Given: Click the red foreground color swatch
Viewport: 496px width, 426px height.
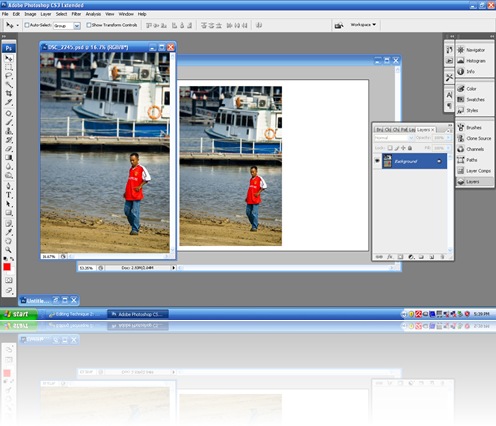Looking at the screenshot, I should tap(7, 267).
